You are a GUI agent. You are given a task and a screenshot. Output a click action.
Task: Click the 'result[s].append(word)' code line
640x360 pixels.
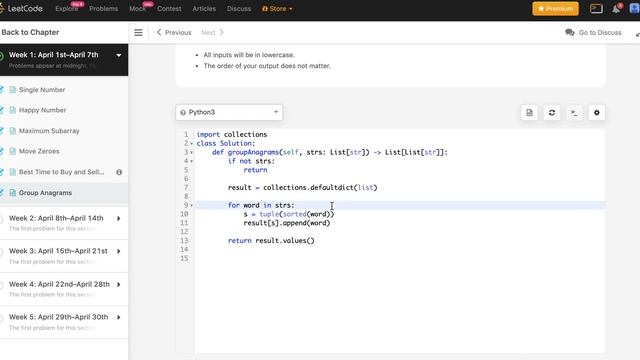point(287,223)
